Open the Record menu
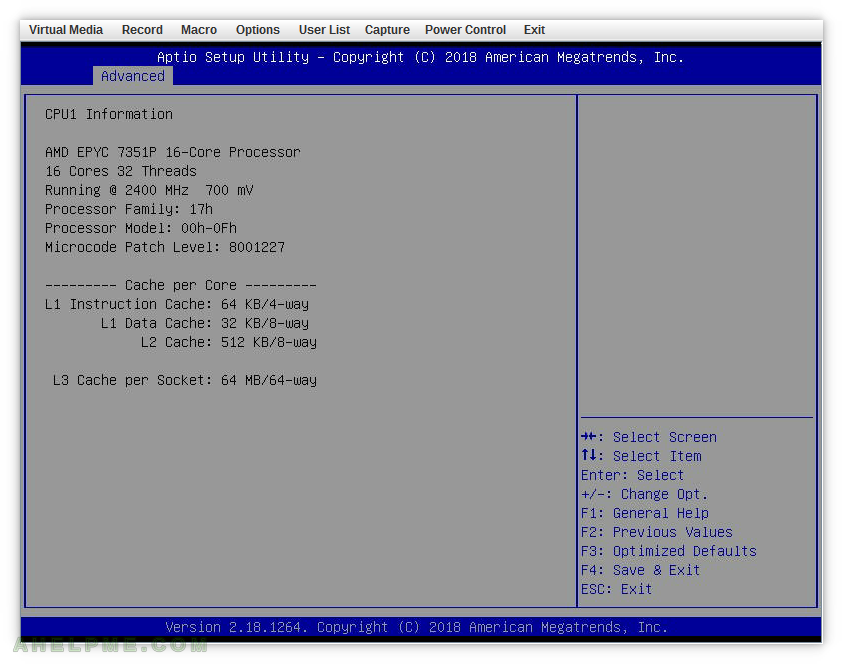The width and height of the screenshot is (843, 664). click(x=142, y=30)
